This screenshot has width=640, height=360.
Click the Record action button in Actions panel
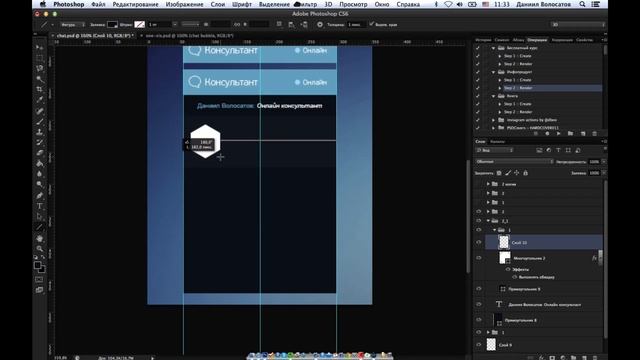547,133
